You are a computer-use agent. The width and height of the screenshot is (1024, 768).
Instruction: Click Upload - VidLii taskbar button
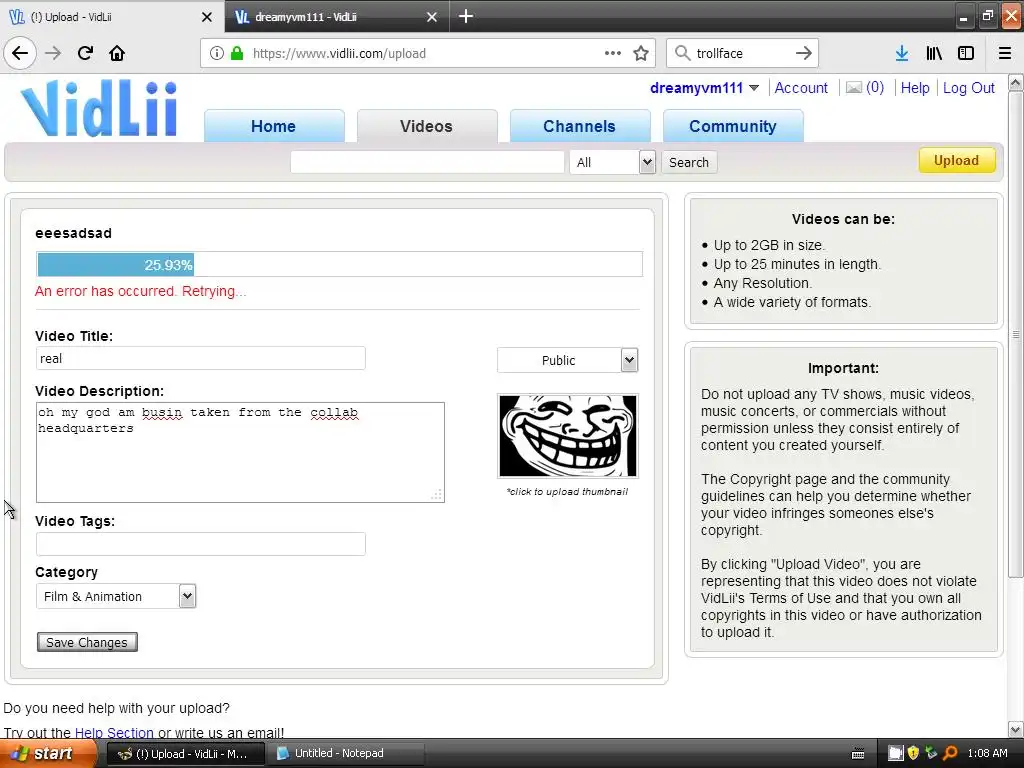click(x=185, y=754)
